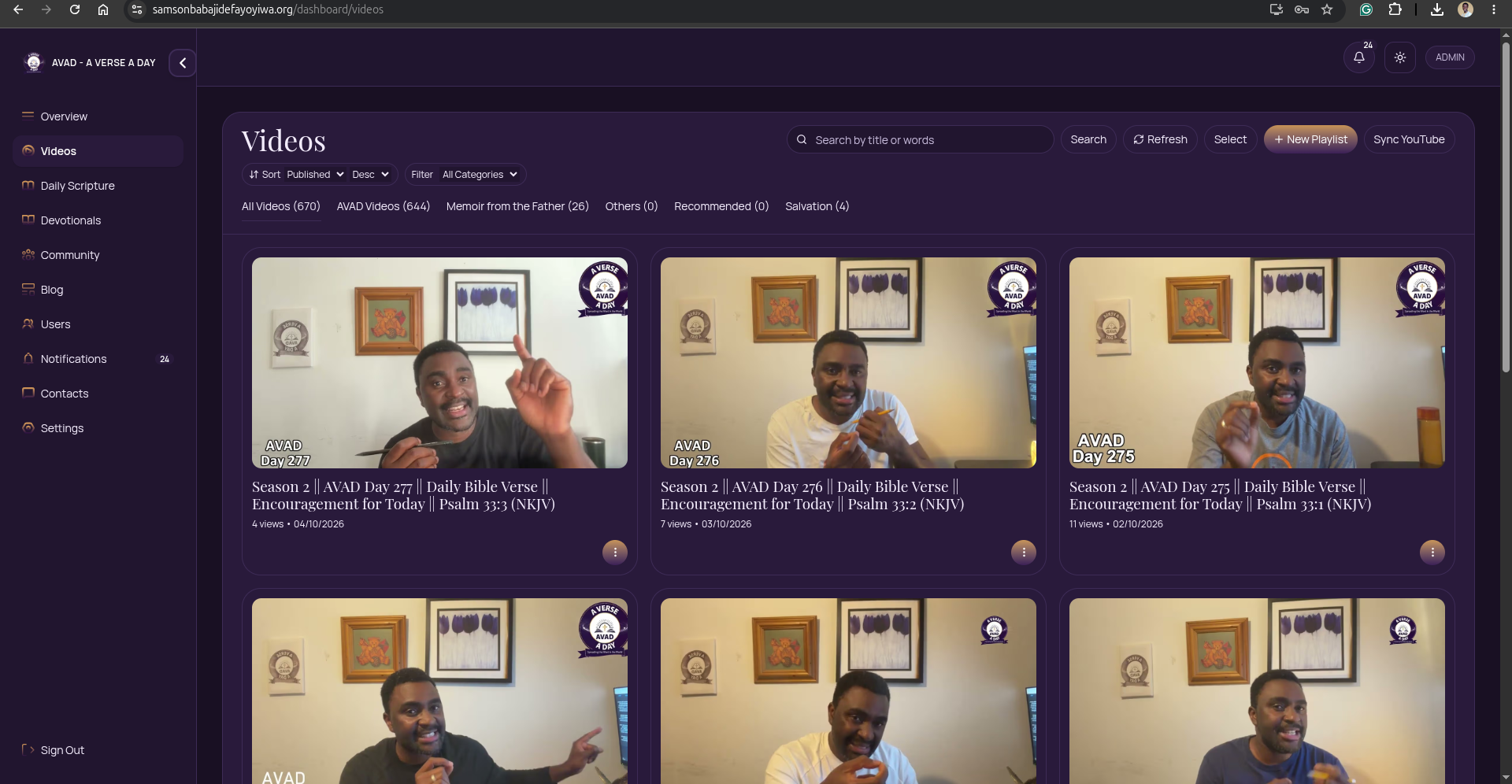
Task: Open Overview in the sidebar
Action: [x=98, y=116]
